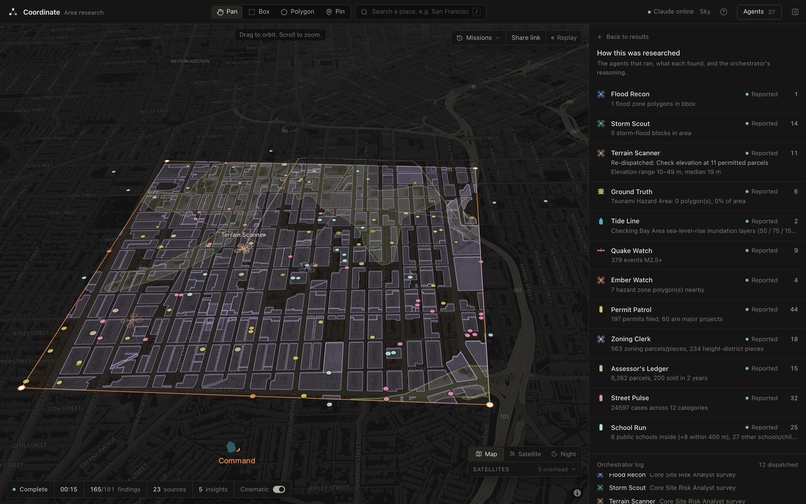Image resolution: width=806 pixels, height=504 pixels.
Task: Click the Tide Line agent icon
Action: click(600, 221)
